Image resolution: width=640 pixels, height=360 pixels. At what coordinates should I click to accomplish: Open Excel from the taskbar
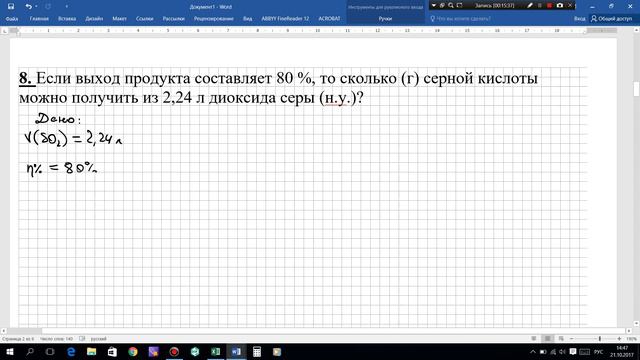coord(216,351)
